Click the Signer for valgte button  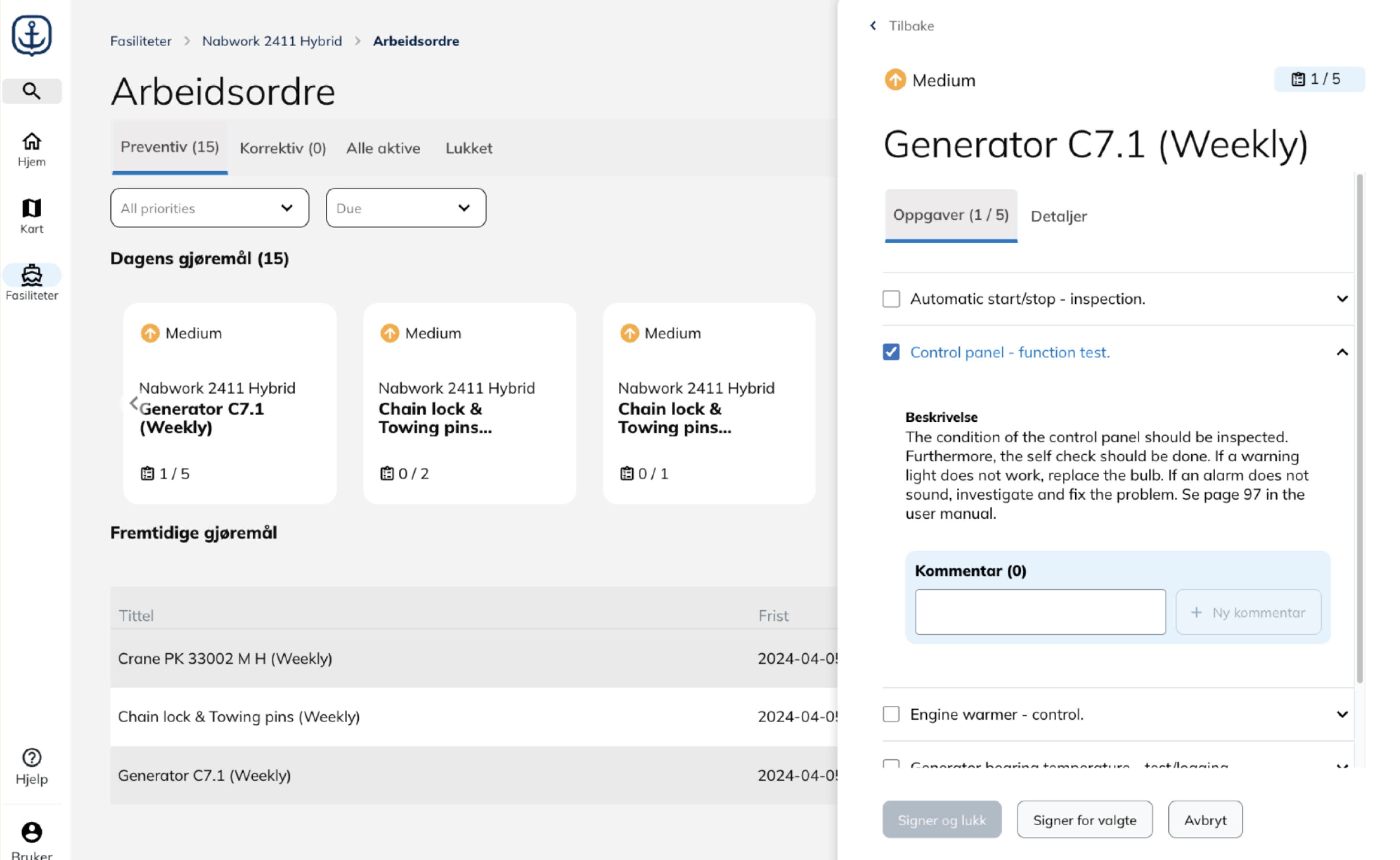click(1084, 820)
